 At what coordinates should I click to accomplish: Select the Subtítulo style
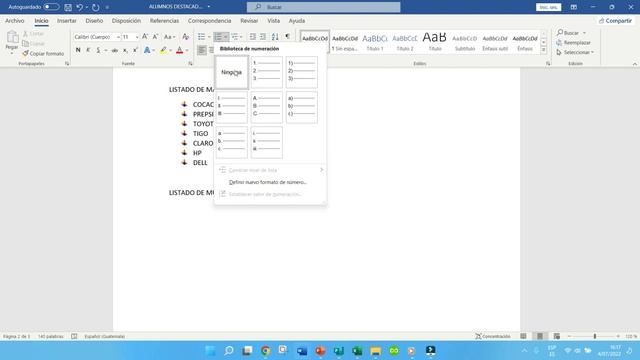coord(464,41)
